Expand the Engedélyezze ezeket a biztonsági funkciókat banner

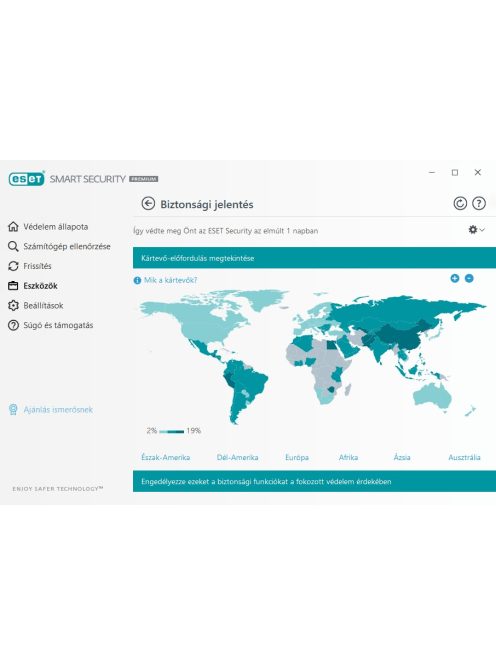point(314,481)
